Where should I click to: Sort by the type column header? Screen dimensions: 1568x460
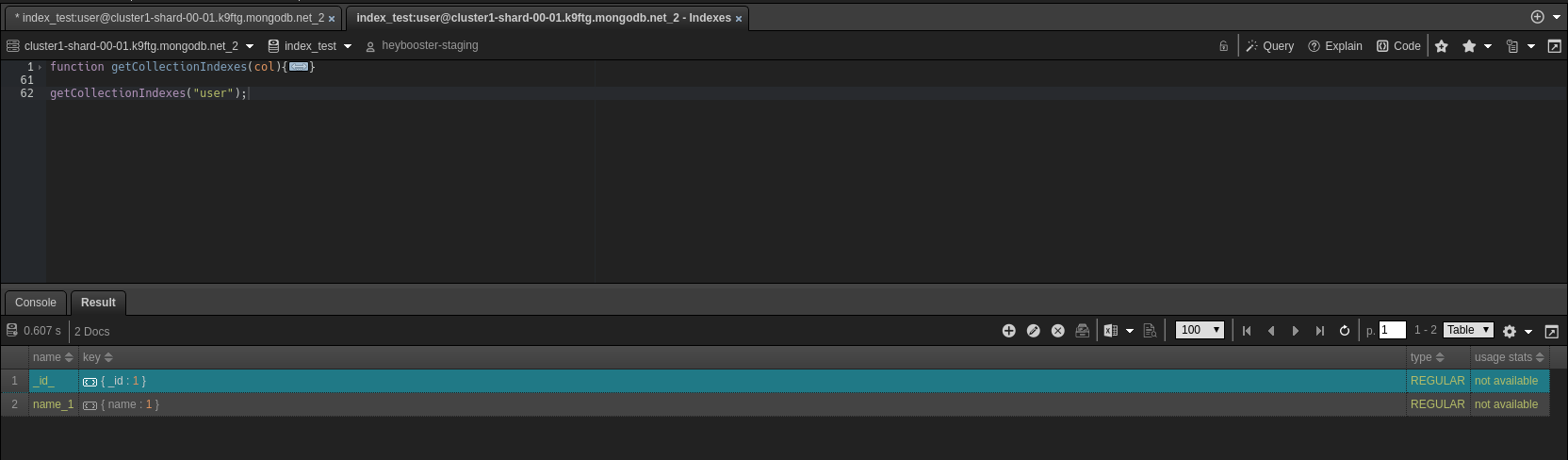1438,357
